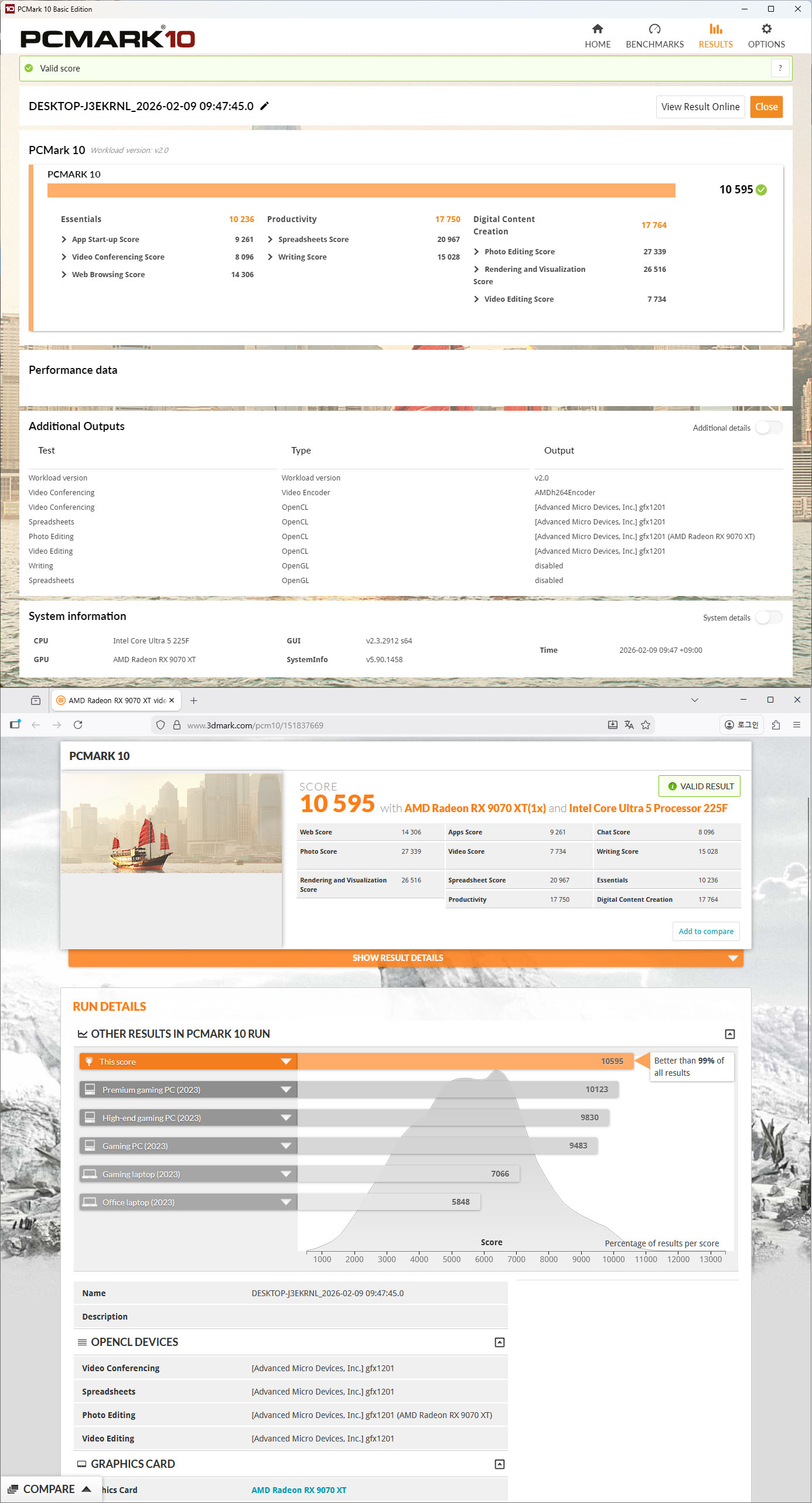The width and height of the screenshot is (812, 1503).
Task: Collapse the OpenCL Devices section
Action: pyautogui.click(x=499, y=1342)
